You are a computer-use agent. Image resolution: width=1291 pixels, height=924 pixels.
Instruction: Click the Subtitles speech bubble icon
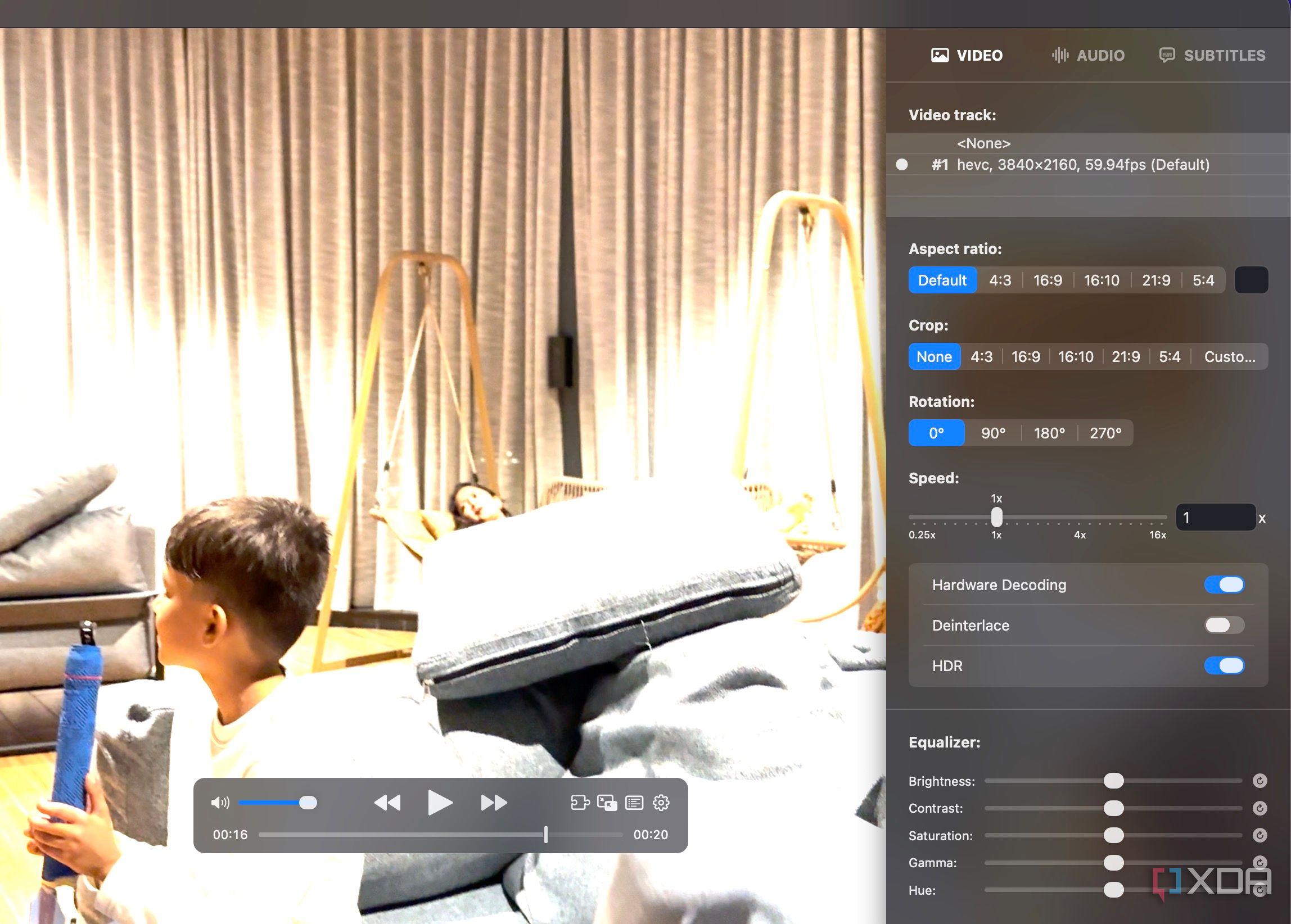1167,55
